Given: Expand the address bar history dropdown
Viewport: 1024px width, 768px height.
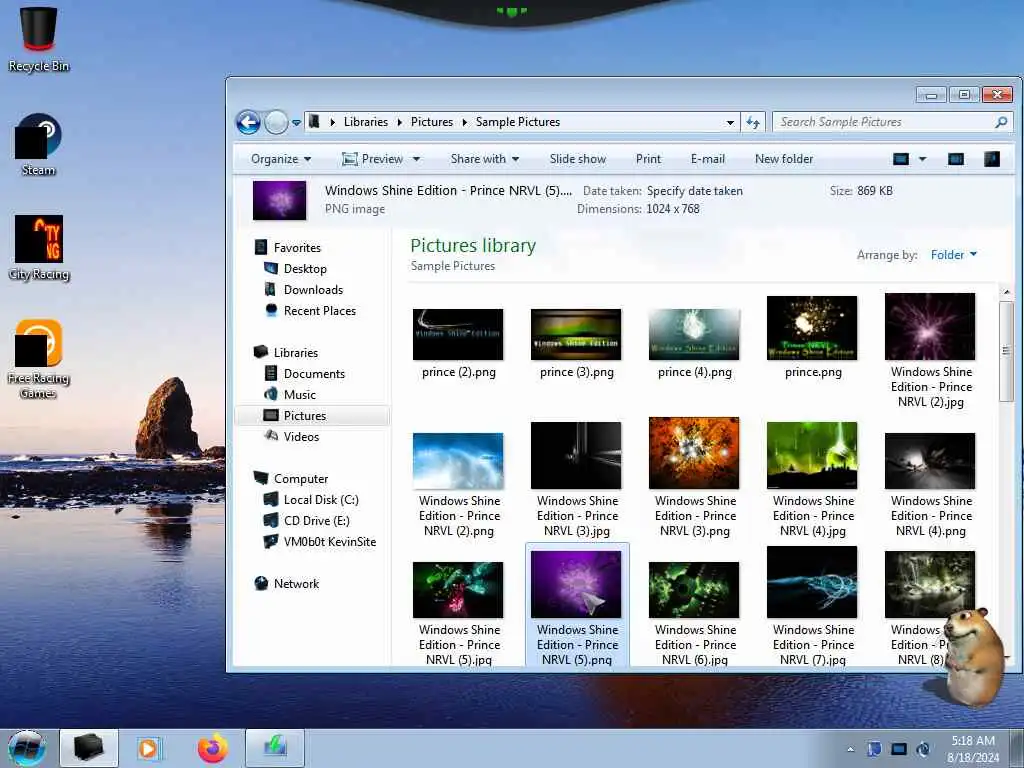Looking at the screenshot, I should click(x=730, y=123).
